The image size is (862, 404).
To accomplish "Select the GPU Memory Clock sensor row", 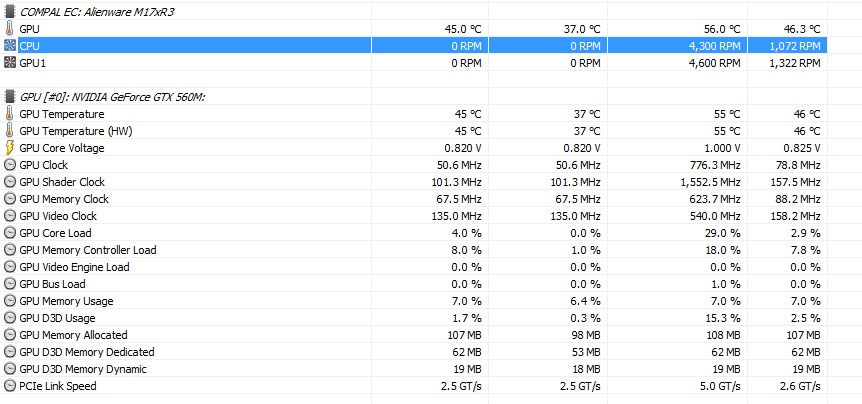I will [x=64, y=199].
